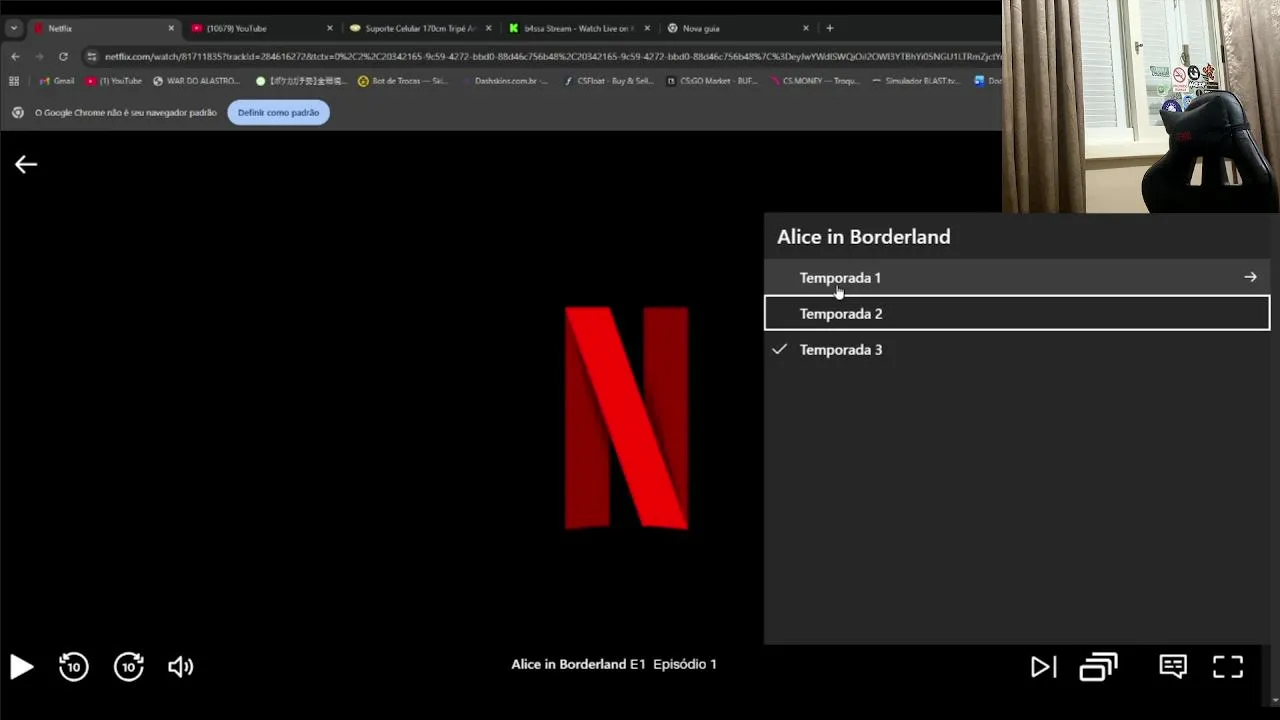The image size is (1280, 720).
Task: Open the CS.MONEY bookmark
Action: (x=815, y=81)
